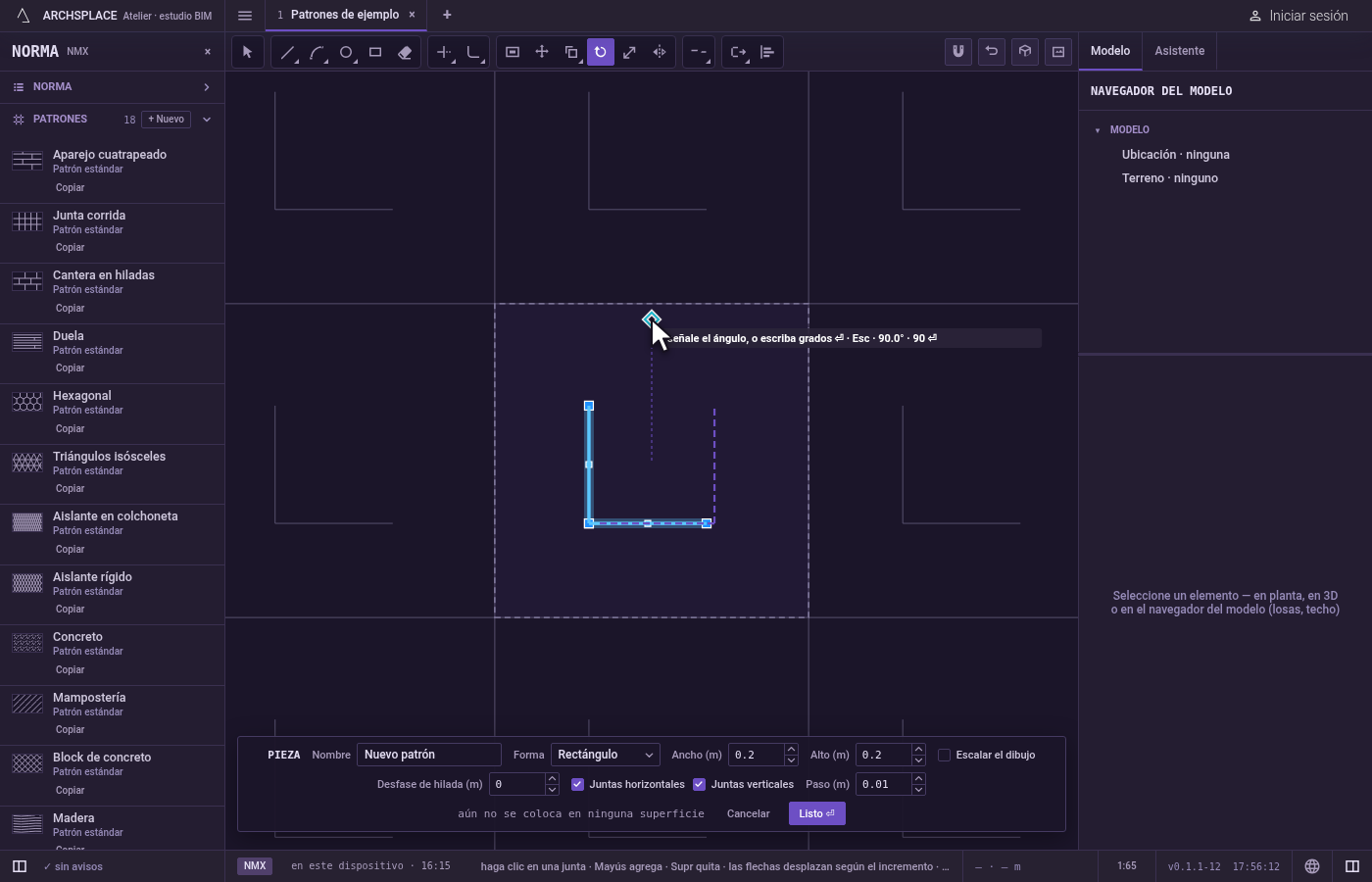Select the line drawing tool
Image resolution: width=1372 pixels, height=882 pixels.
(287, 52)
